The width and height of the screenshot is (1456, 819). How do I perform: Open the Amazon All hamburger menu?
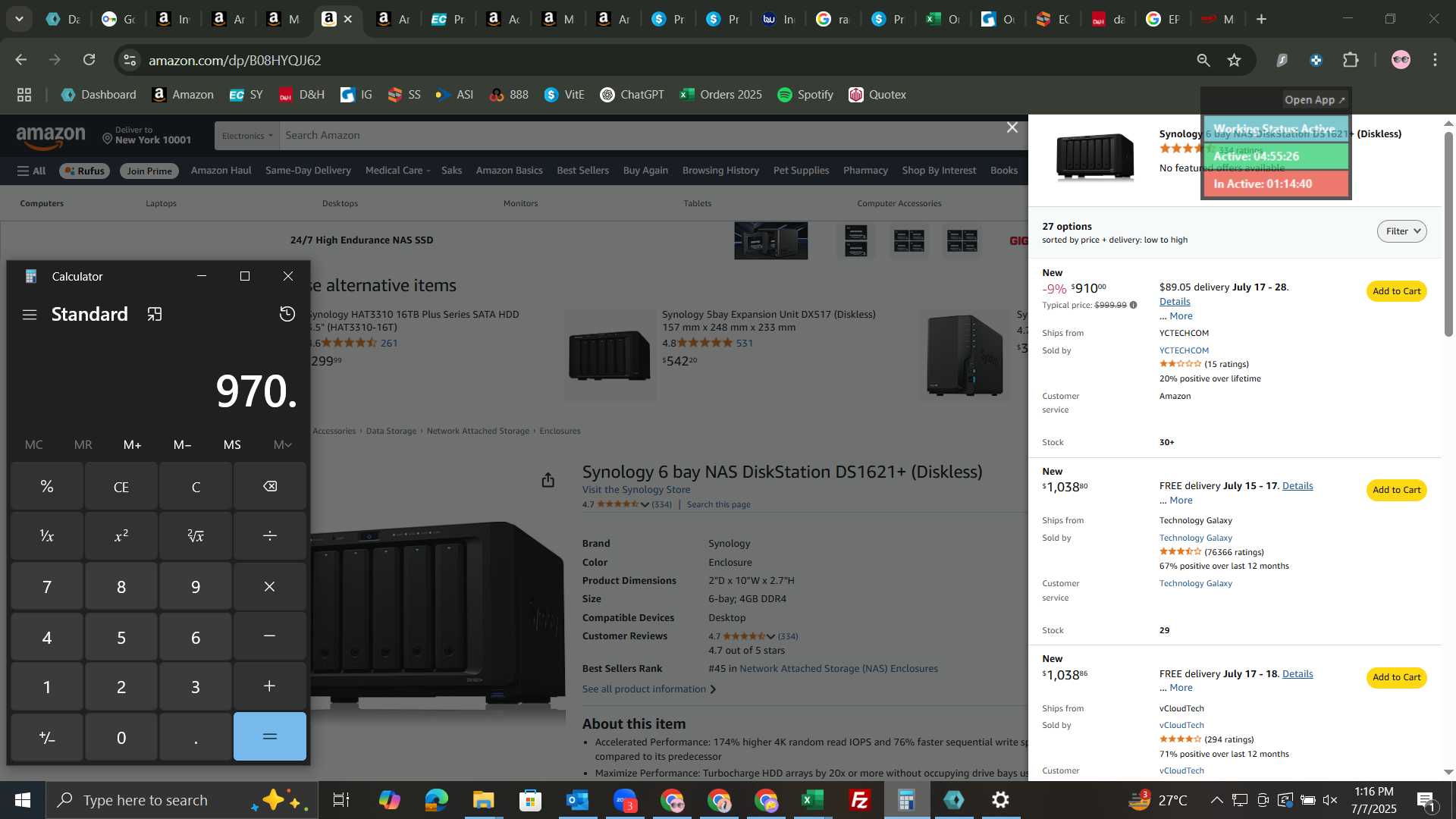[32, 171]
